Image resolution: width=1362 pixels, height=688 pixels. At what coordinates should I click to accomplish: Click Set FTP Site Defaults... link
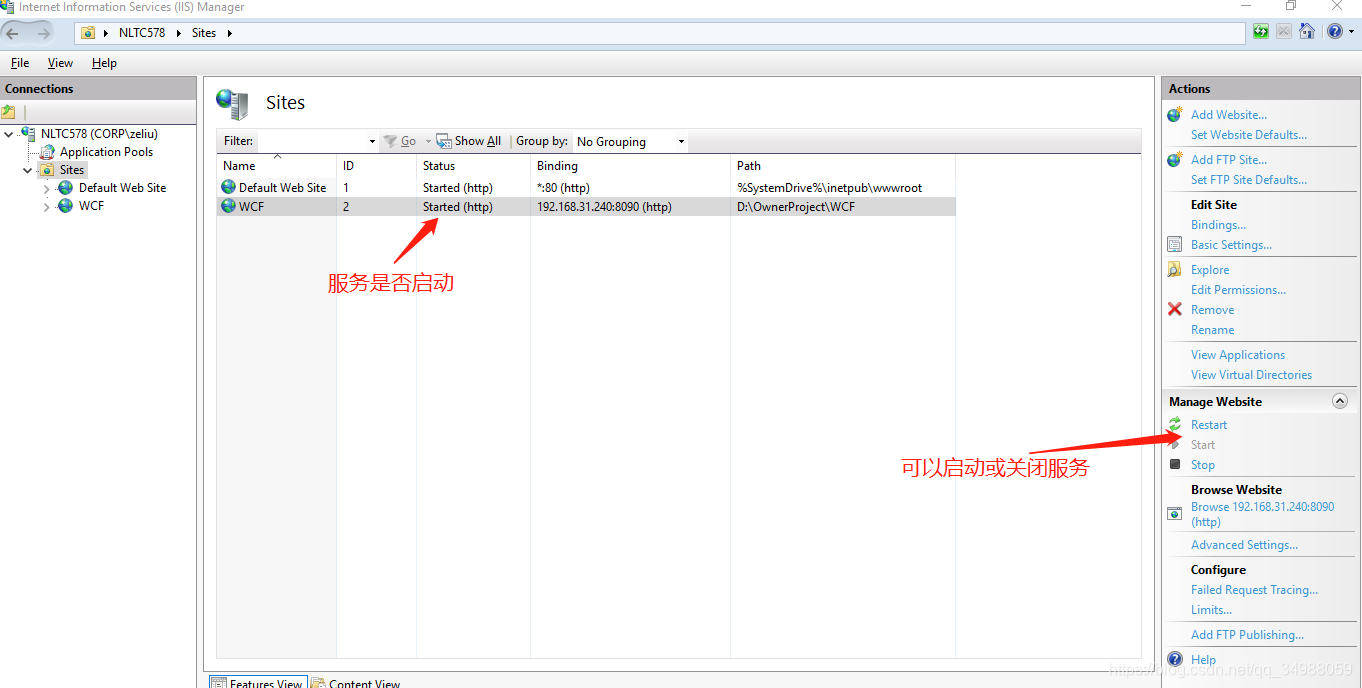coord(1249,180)
